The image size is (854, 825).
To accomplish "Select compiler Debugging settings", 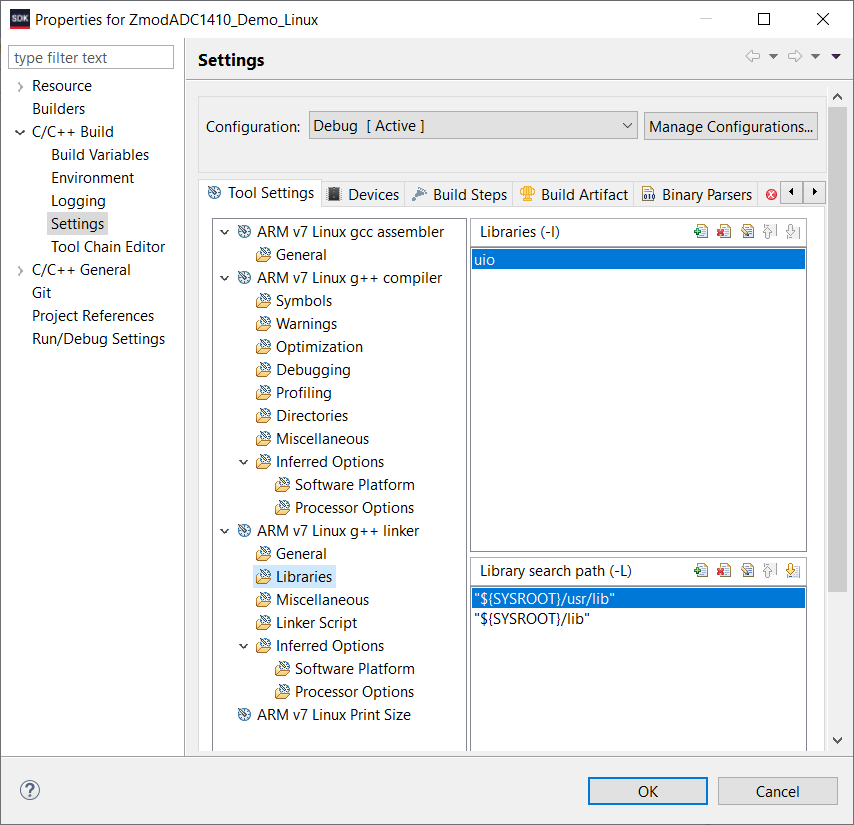I will pos(313,370).
